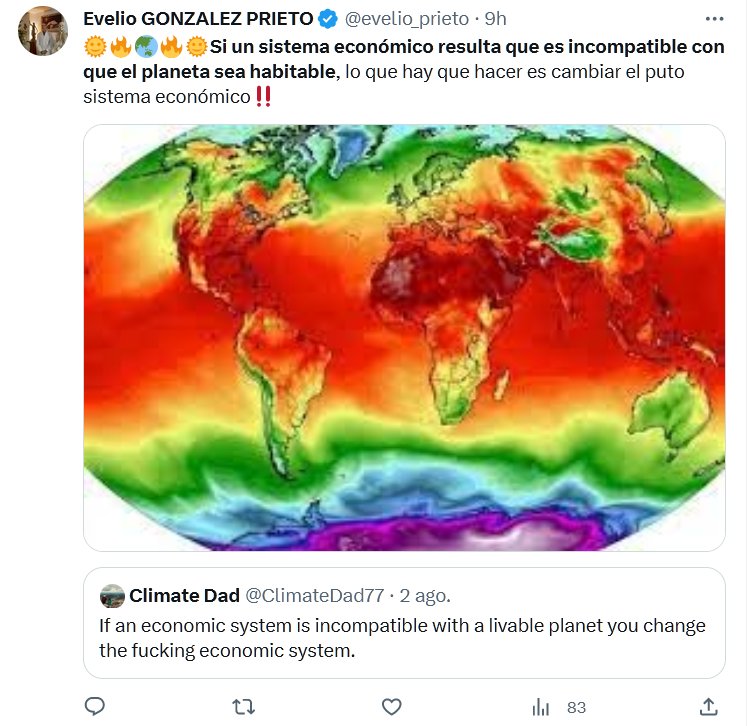Click the 83 views count
The width and height of the screenshot is (752, 726).
[576, 707]
